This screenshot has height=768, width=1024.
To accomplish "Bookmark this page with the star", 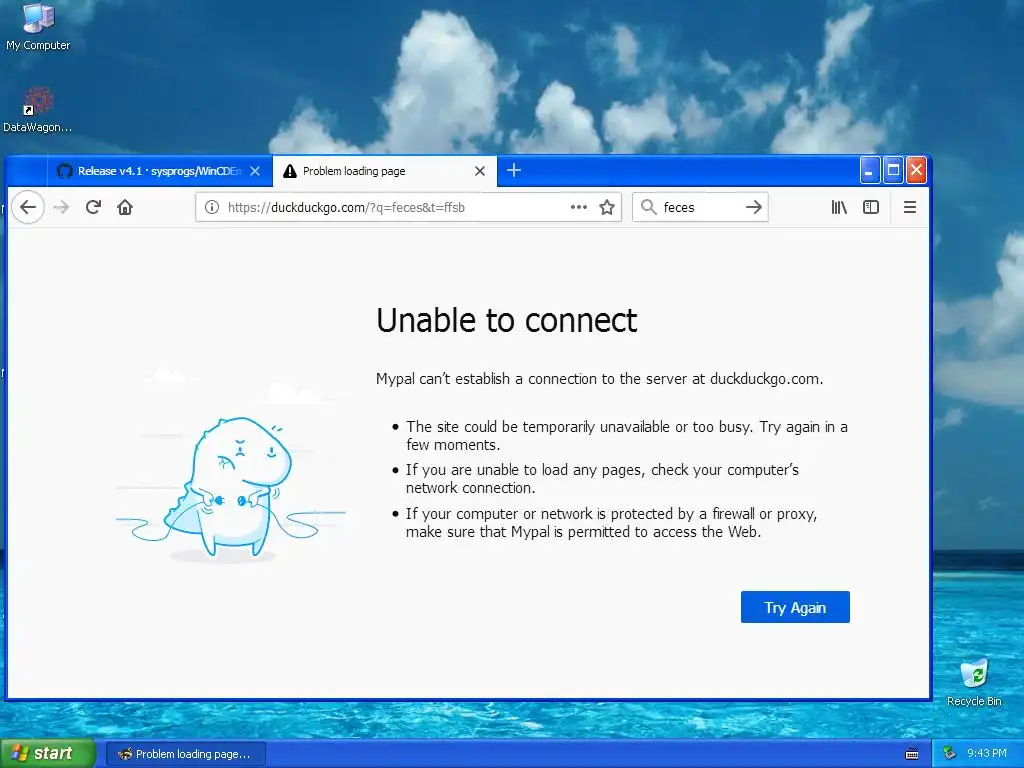I will (x=607, y=208).
